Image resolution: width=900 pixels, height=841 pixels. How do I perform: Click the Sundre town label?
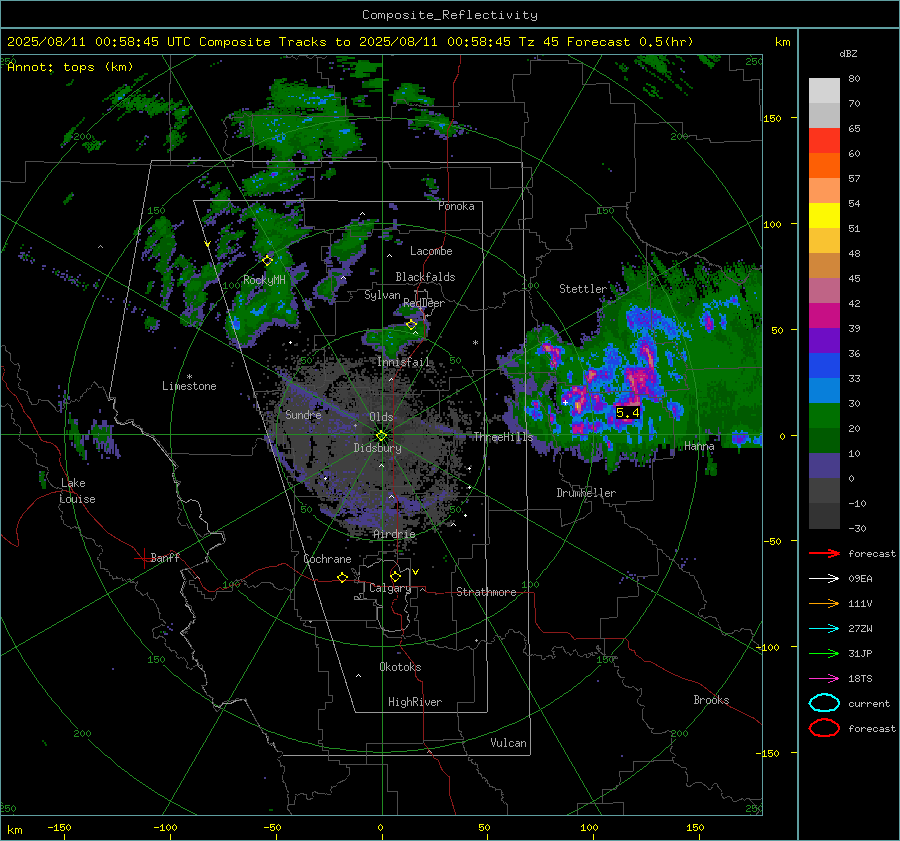coord(303,415)
